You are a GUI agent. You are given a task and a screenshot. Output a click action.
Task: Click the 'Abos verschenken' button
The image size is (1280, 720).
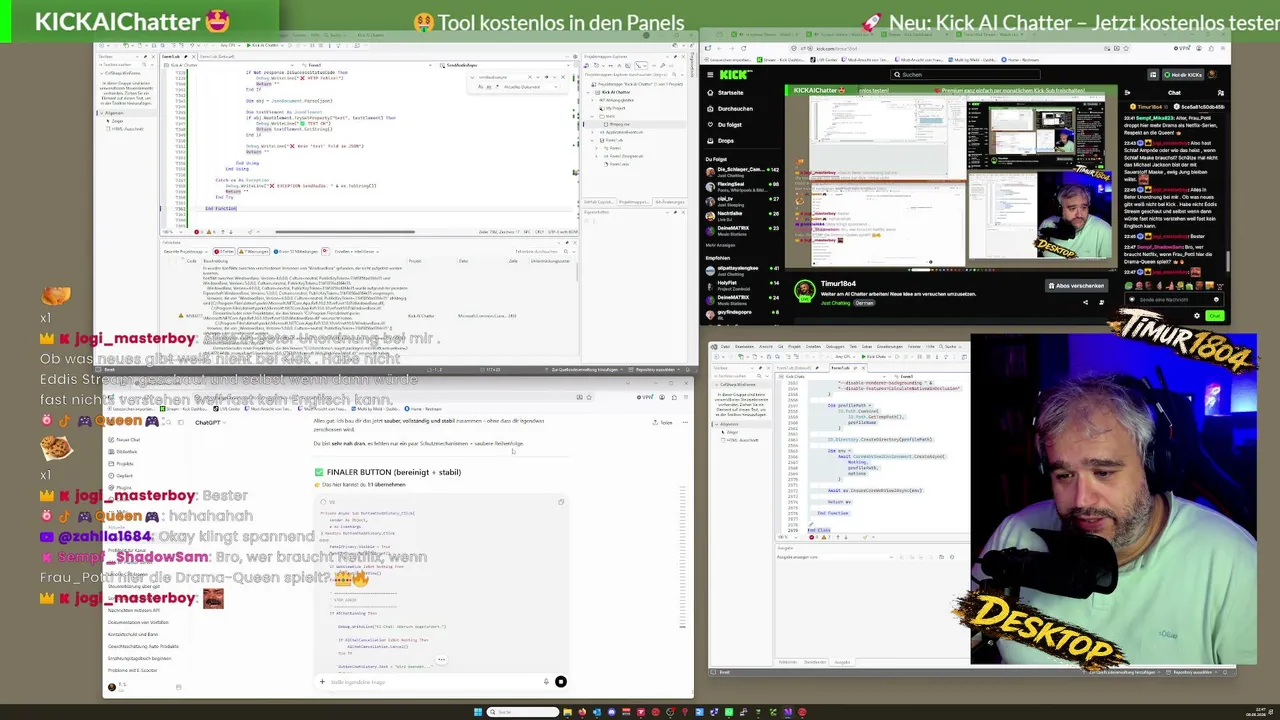click(1078, 285)
